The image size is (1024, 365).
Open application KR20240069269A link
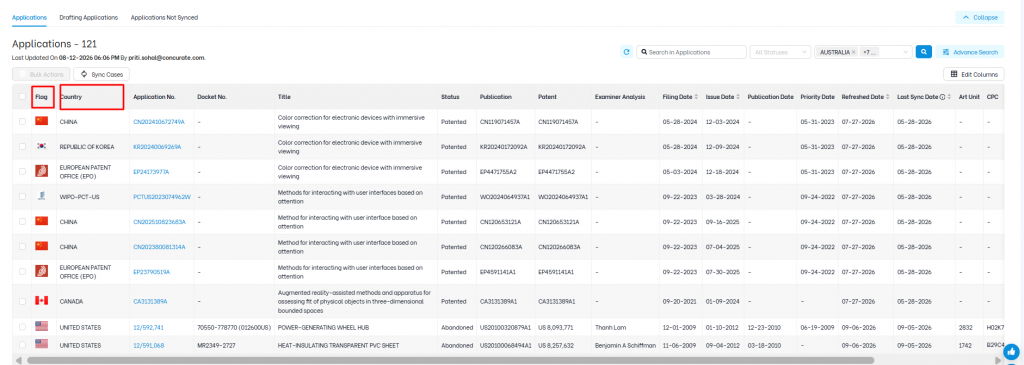(x=157, y=147)
